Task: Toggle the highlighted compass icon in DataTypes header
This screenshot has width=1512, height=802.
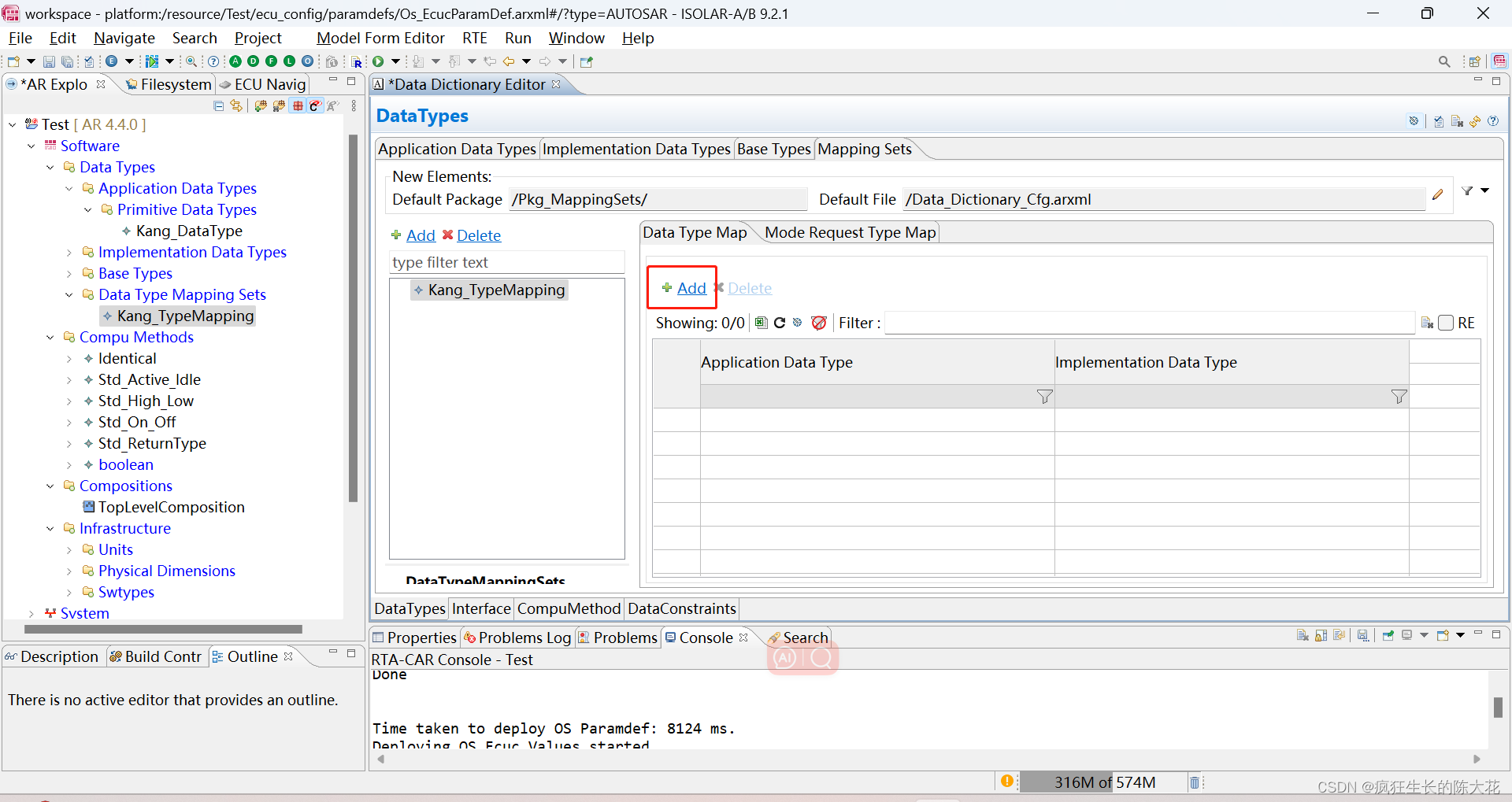Action: [1414, 121]
